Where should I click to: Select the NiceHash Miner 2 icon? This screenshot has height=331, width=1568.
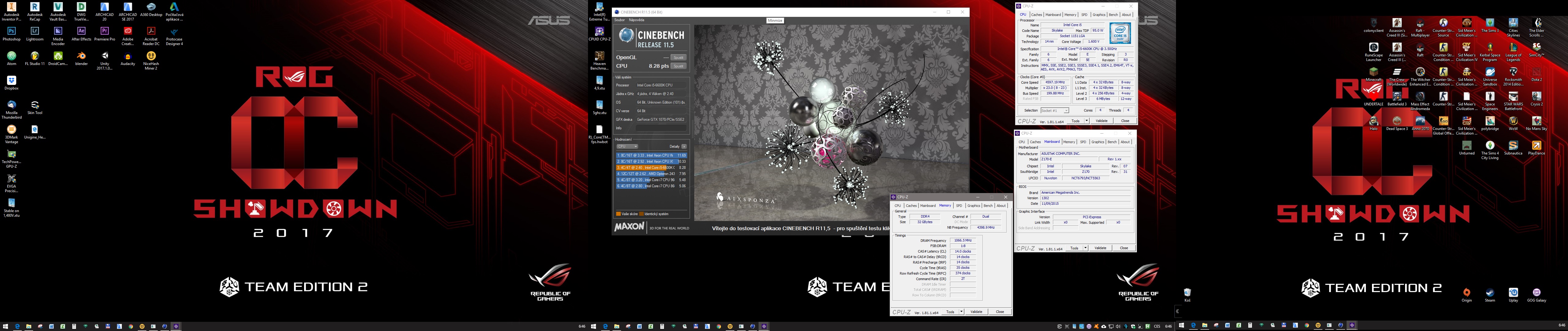point(151,61)
